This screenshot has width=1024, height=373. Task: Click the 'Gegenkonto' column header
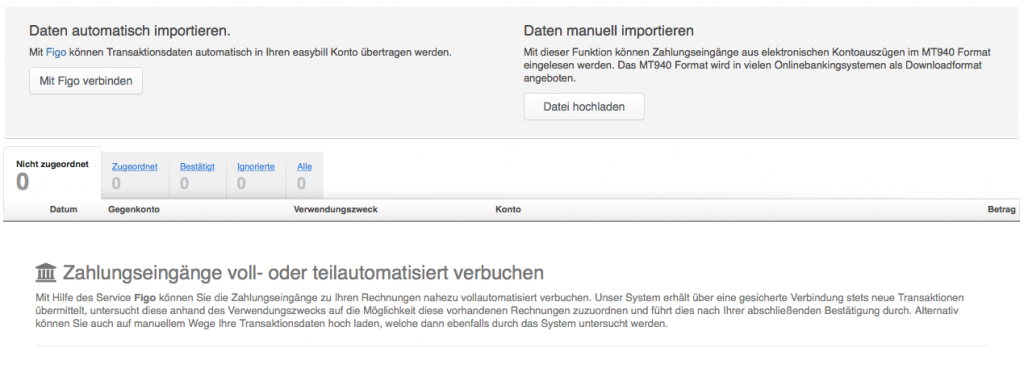coord(134,210)
